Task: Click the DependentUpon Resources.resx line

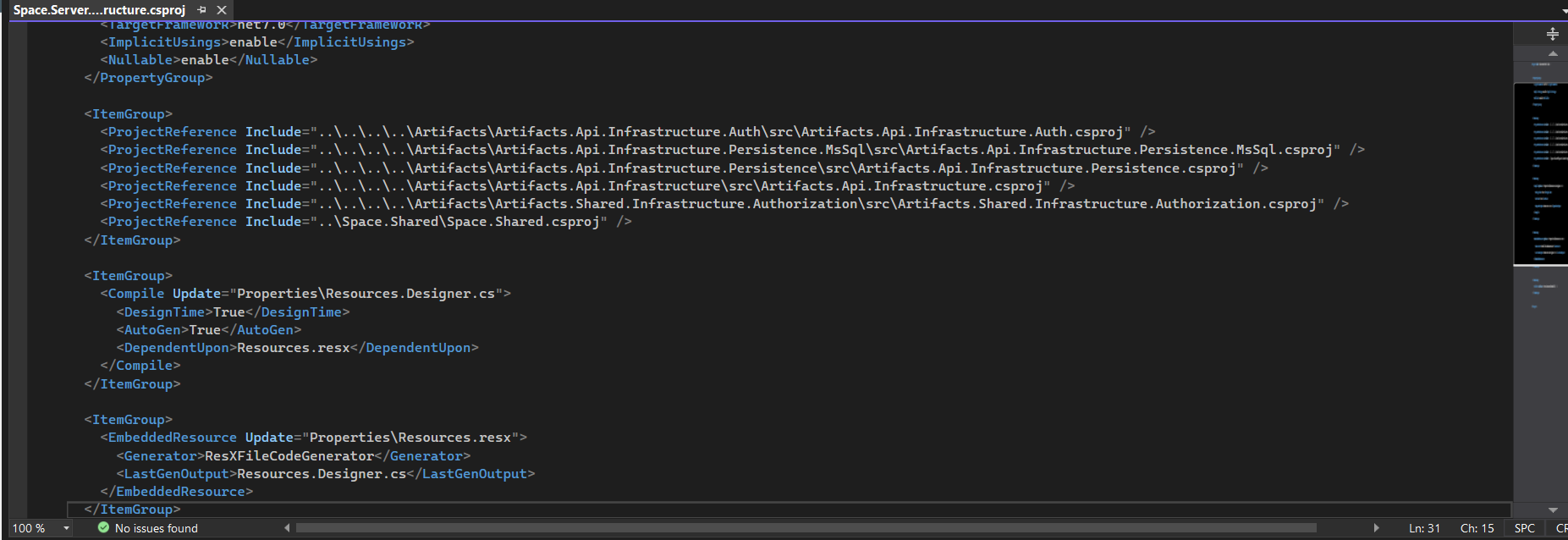Action: (x=298, y=348)
